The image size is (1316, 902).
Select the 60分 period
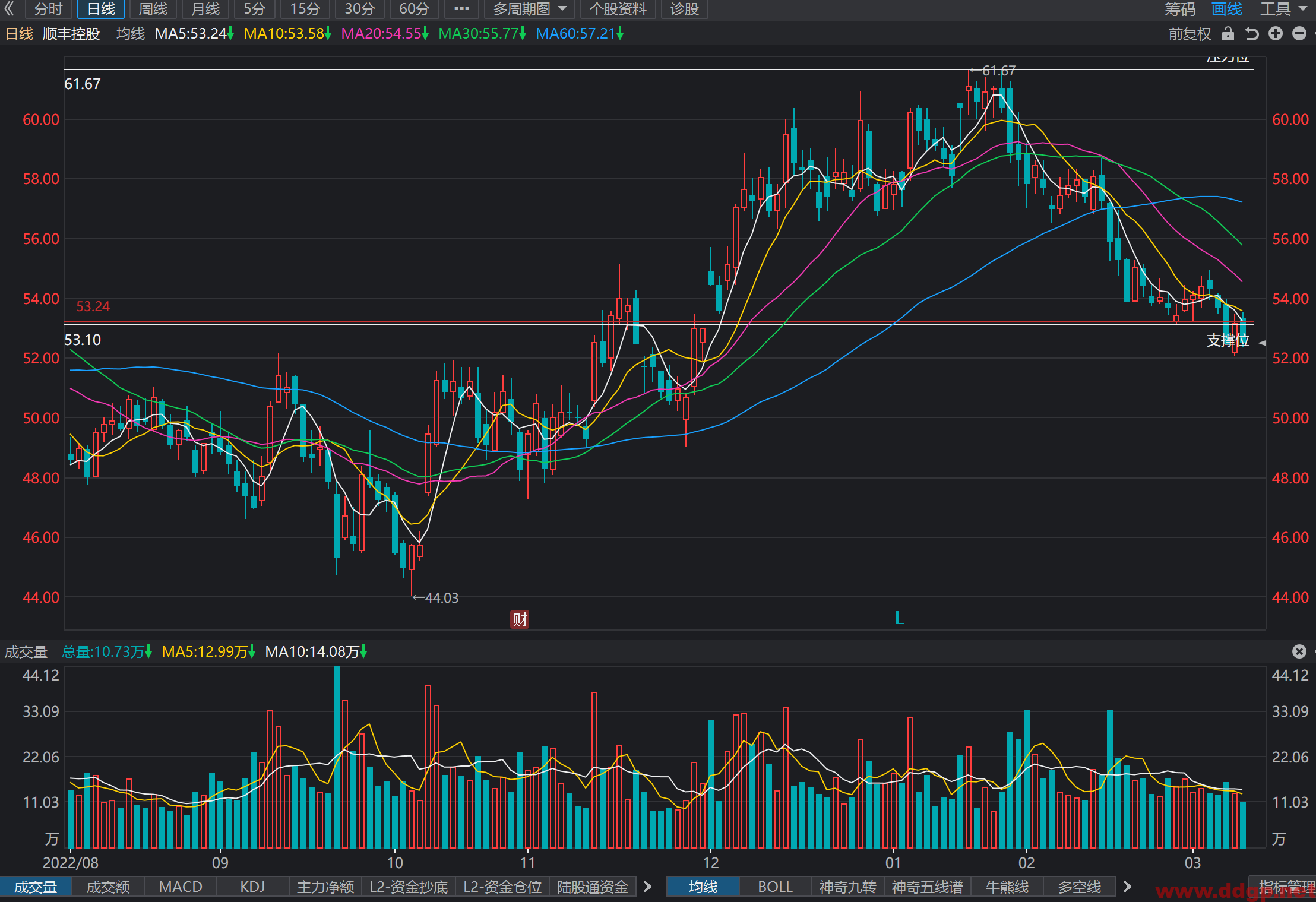click(414, 9)
